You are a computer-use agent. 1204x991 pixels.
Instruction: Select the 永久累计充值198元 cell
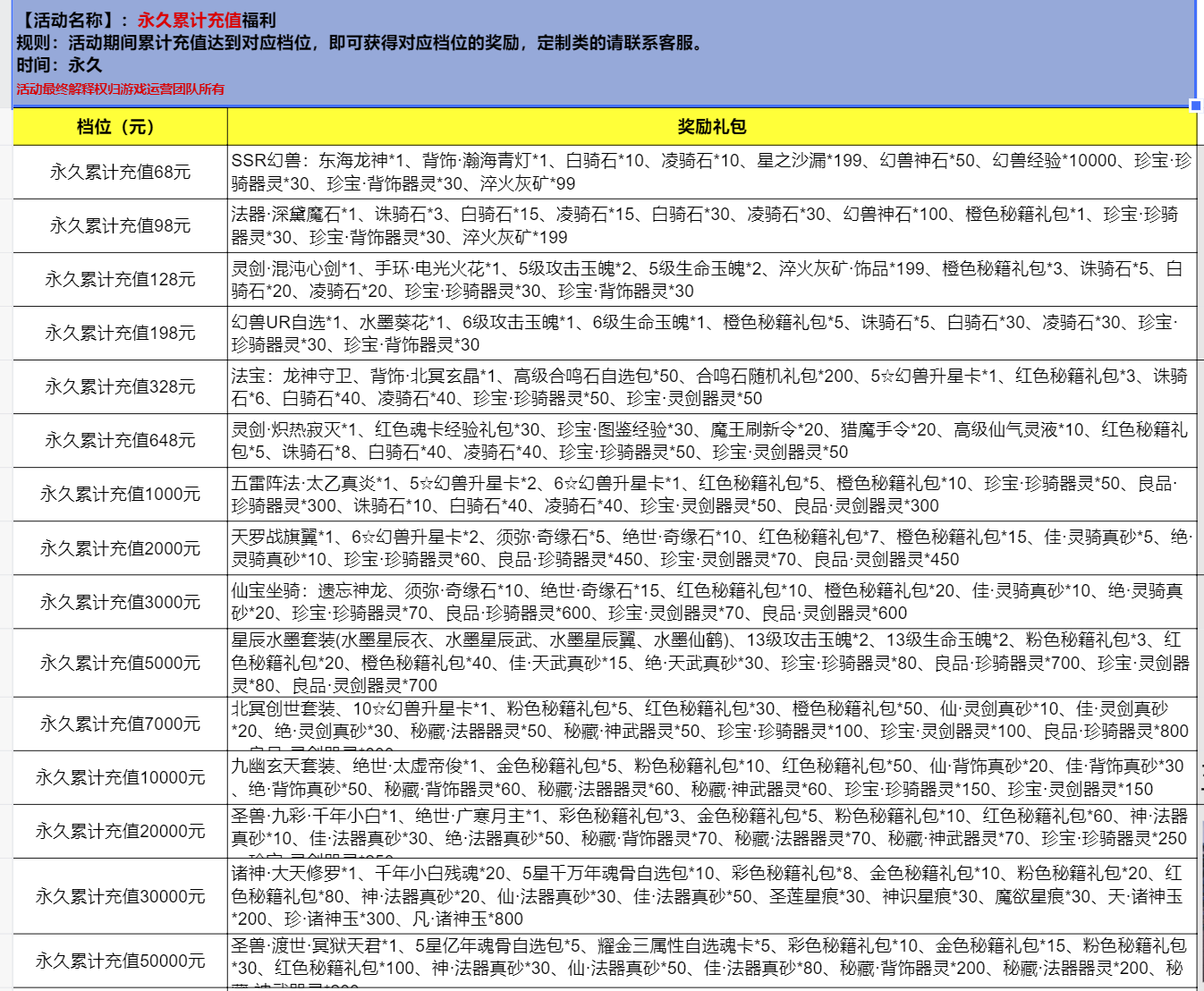pyautogui.click(x=120, y=333)
